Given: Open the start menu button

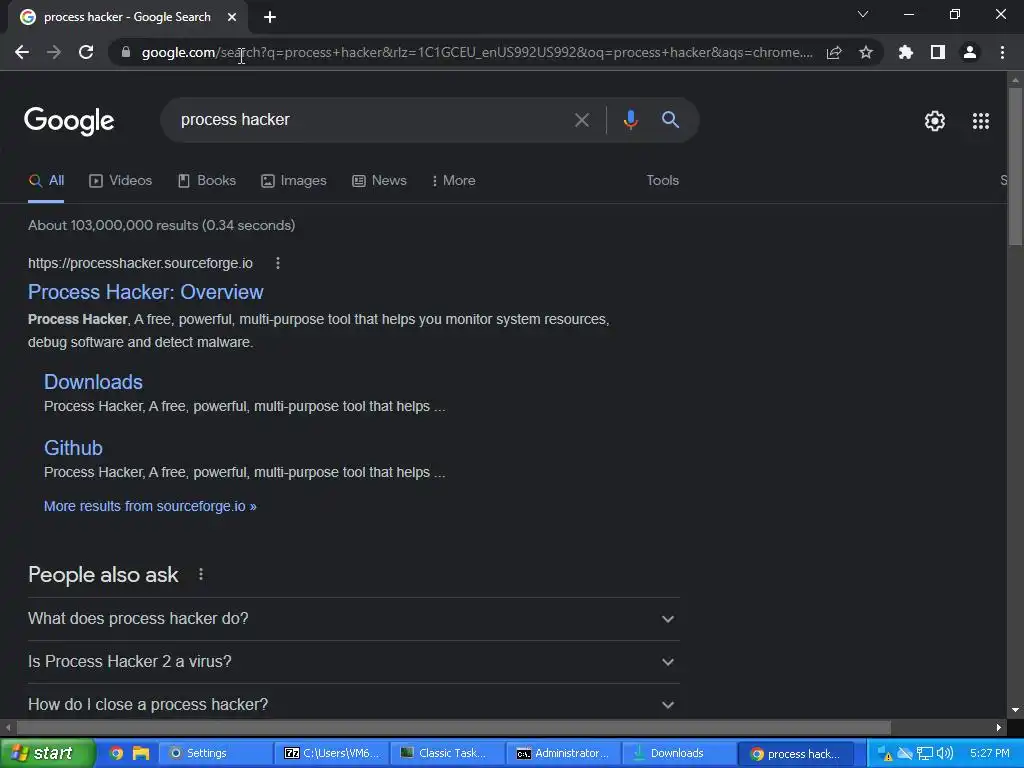Looking at the screenshot, I should 47,754.
